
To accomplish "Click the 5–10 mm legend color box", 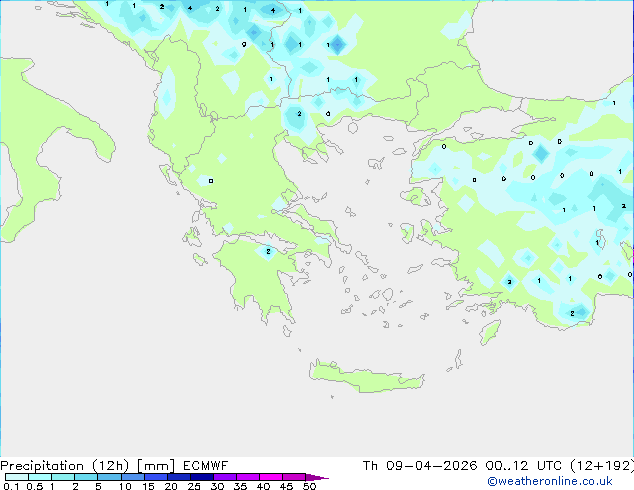I will (109, 477).
